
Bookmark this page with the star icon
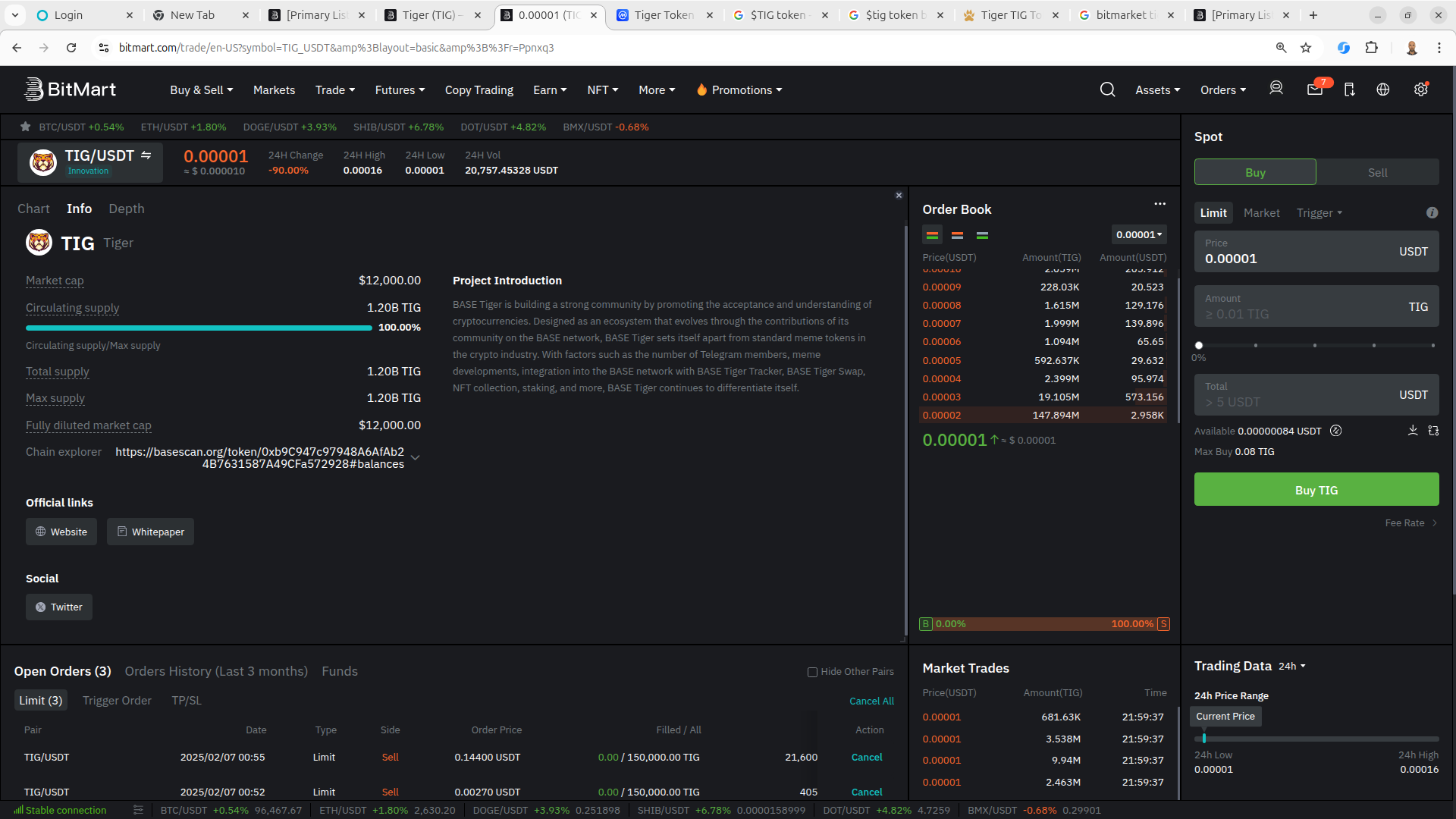coord(1306,48)
